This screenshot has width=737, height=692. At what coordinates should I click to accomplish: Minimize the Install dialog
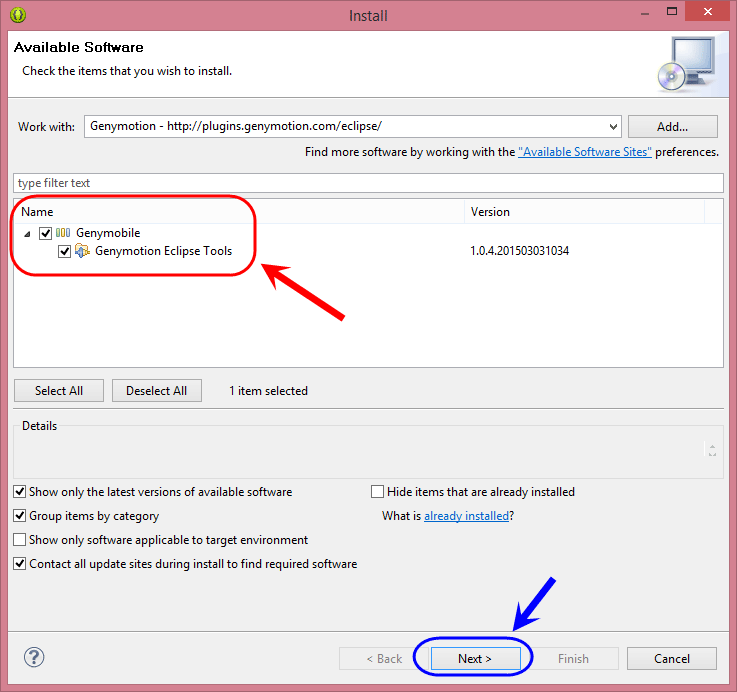click(x=645, y=13)
